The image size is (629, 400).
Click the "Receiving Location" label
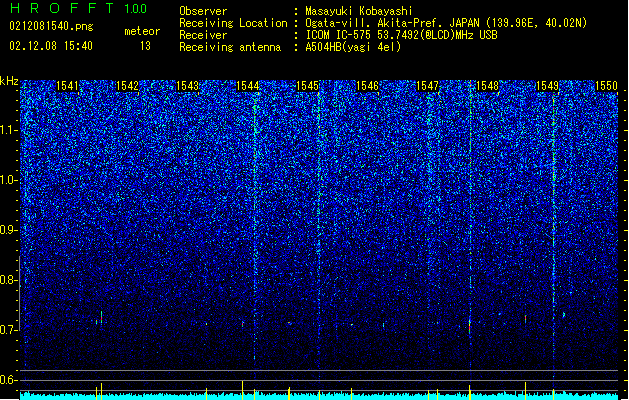(233, 23)
